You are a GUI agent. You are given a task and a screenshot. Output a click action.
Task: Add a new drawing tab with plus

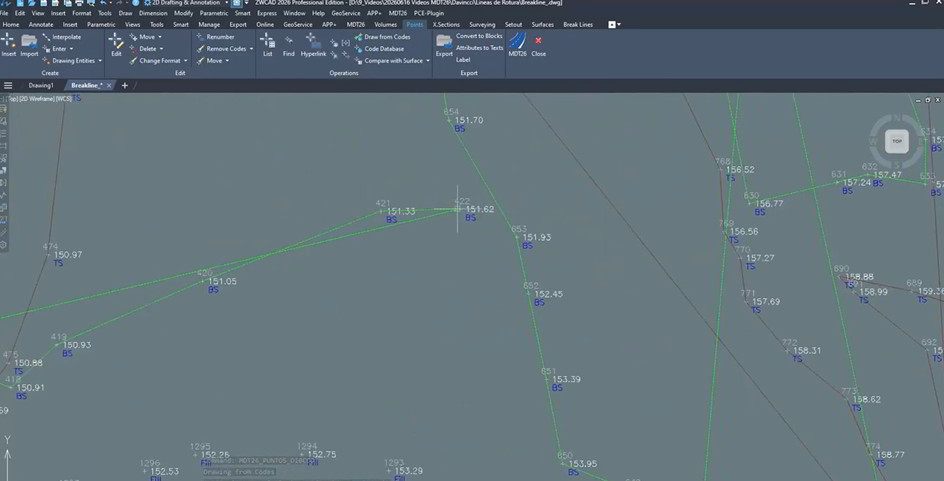click(x=125, y=85)
